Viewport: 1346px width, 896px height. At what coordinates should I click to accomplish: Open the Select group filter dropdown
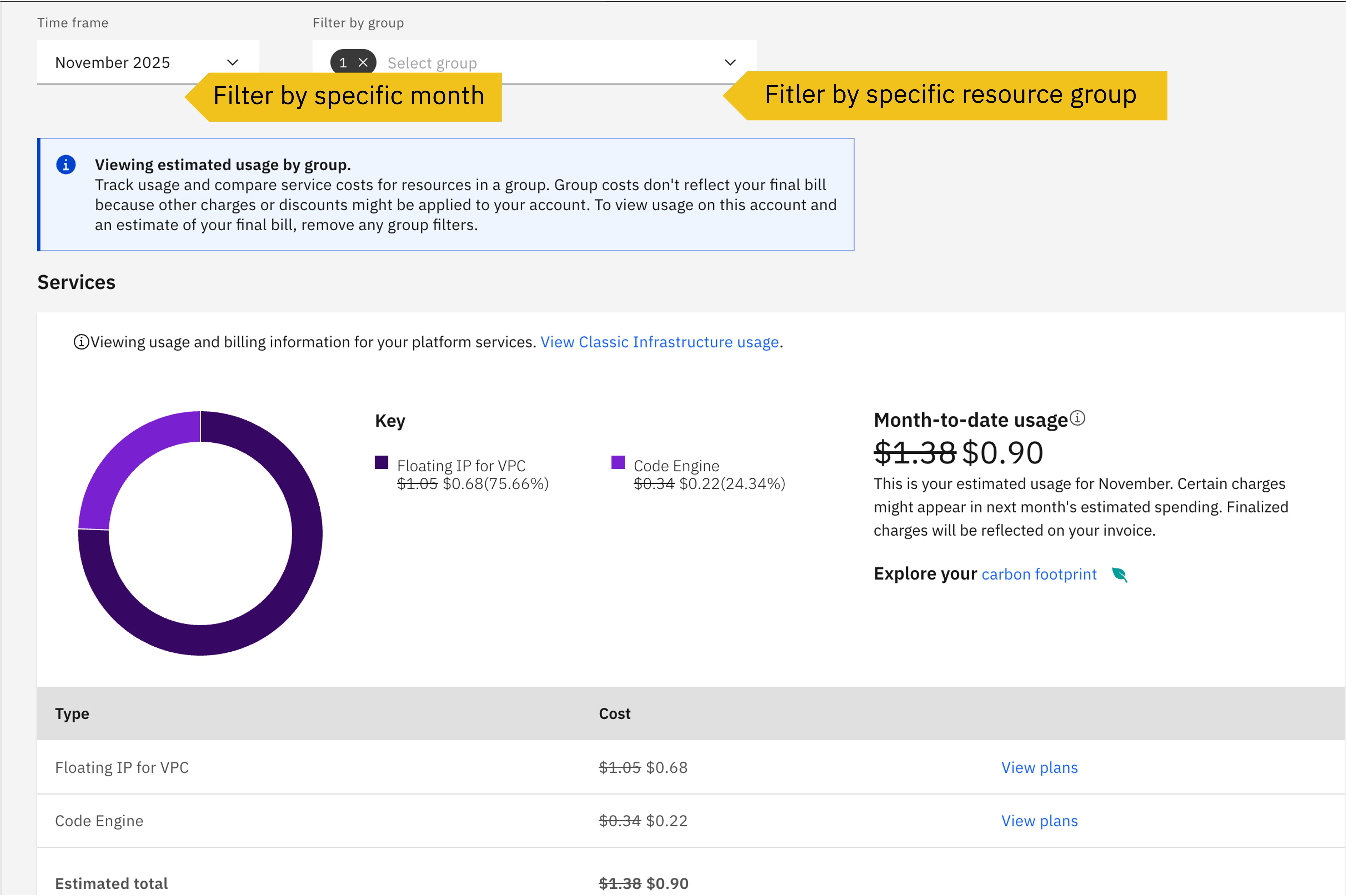[548, 62]
